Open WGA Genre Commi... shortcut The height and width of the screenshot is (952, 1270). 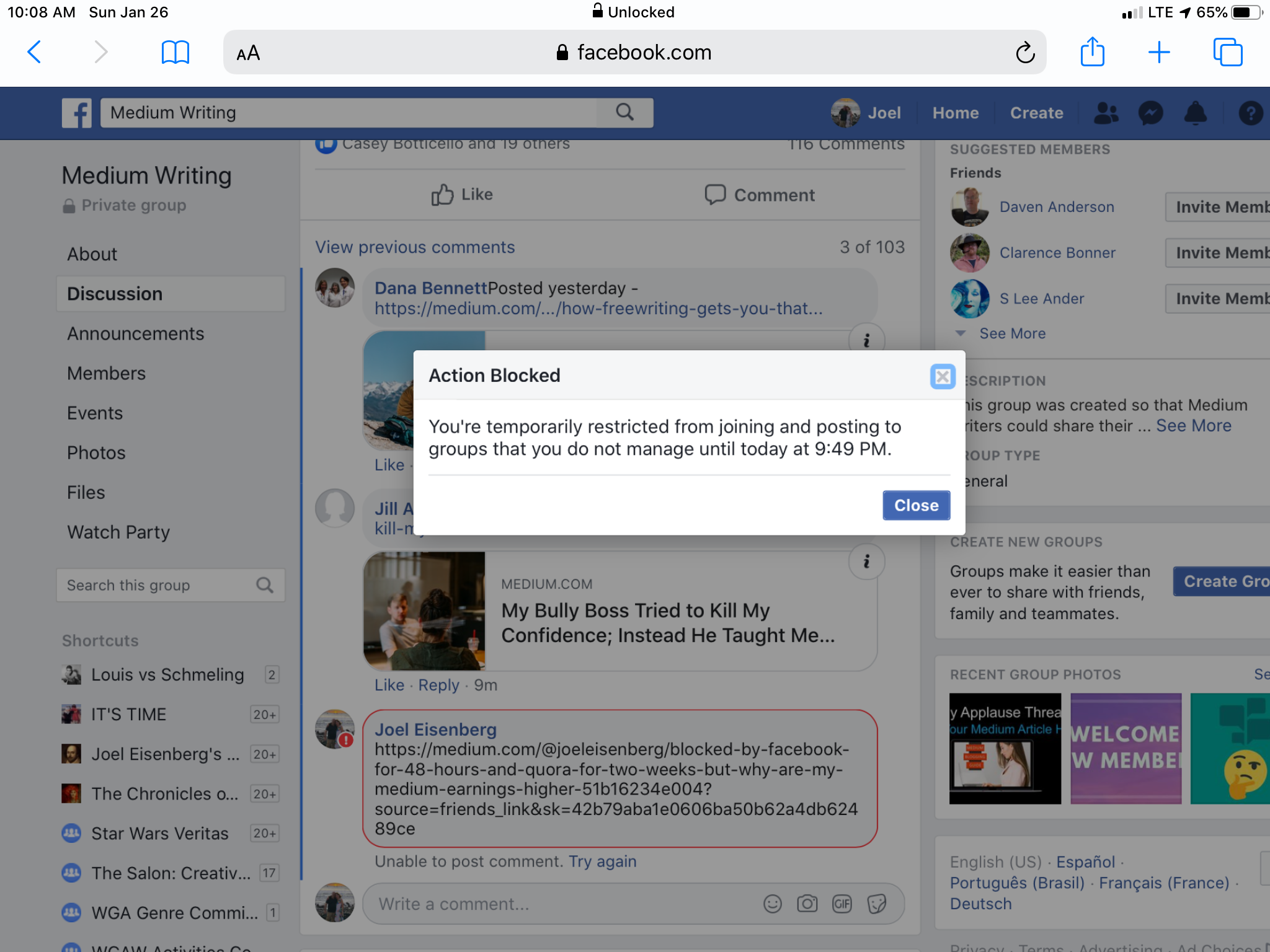[x=170, y=912]
